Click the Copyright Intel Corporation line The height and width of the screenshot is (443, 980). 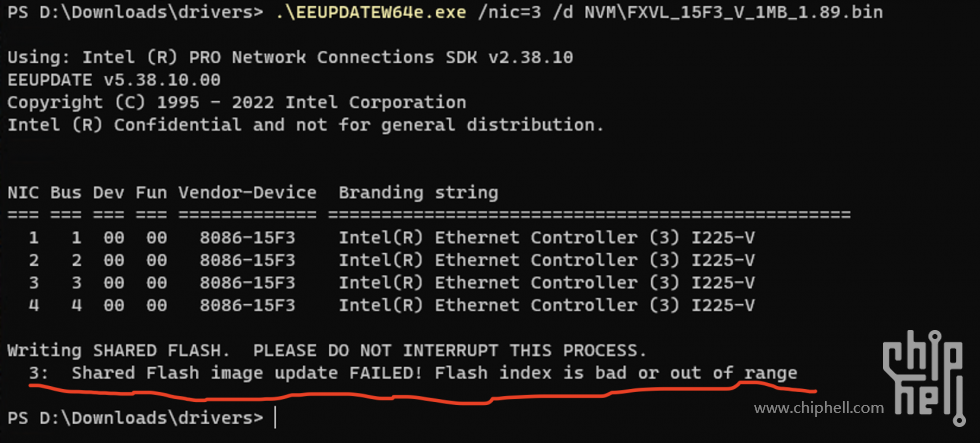236,102
